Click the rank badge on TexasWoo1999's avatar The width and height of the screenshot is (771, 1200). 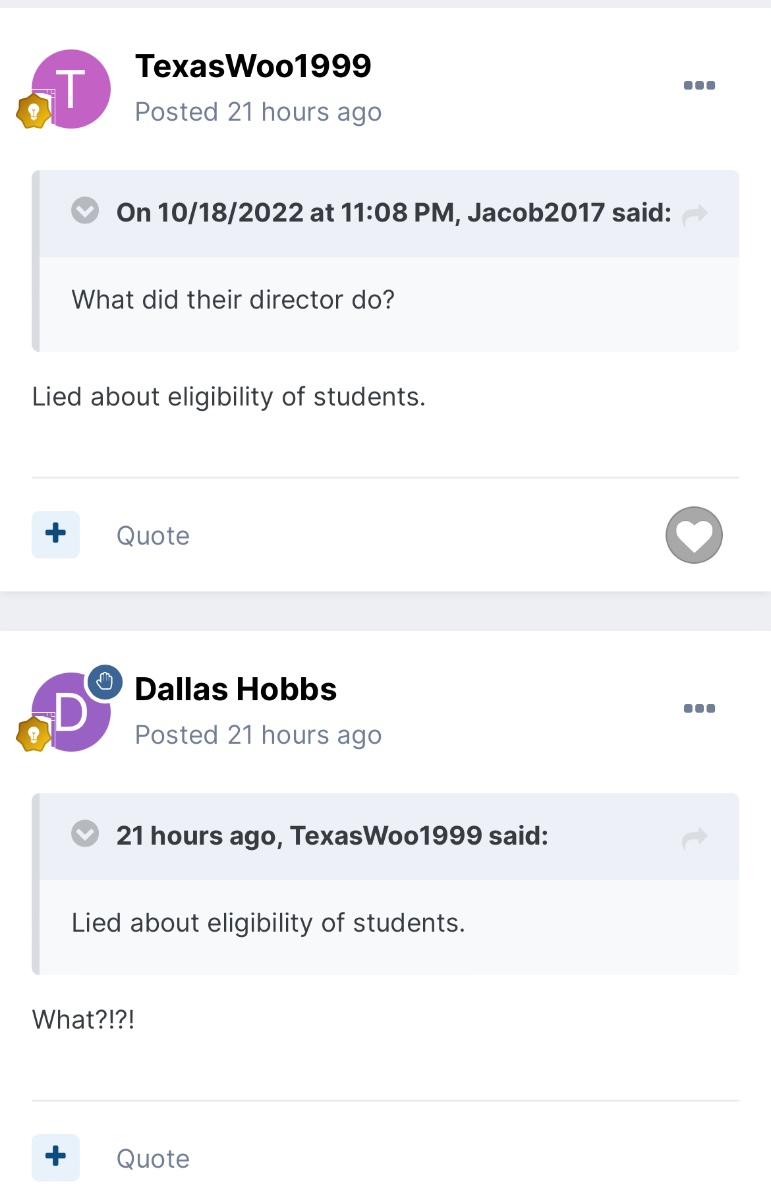coord(33,111)
